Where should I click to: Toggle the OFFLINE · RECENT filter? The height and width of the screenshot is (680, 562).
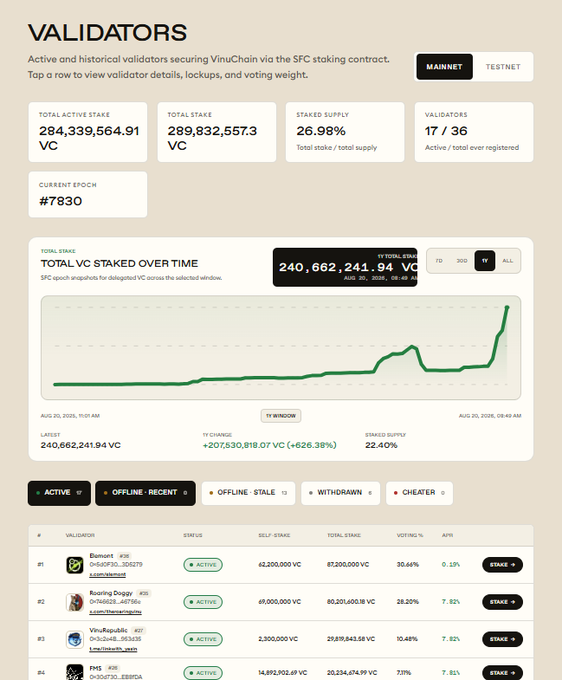[x=145, y=493]
